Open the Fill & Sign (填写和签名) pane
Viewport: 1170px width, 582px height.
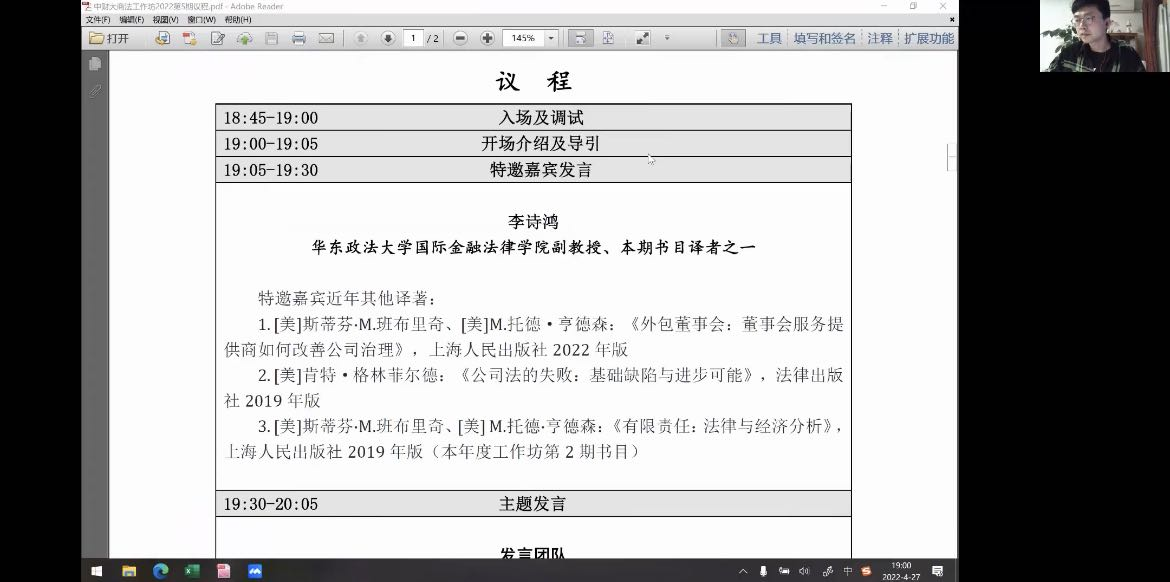824,38
